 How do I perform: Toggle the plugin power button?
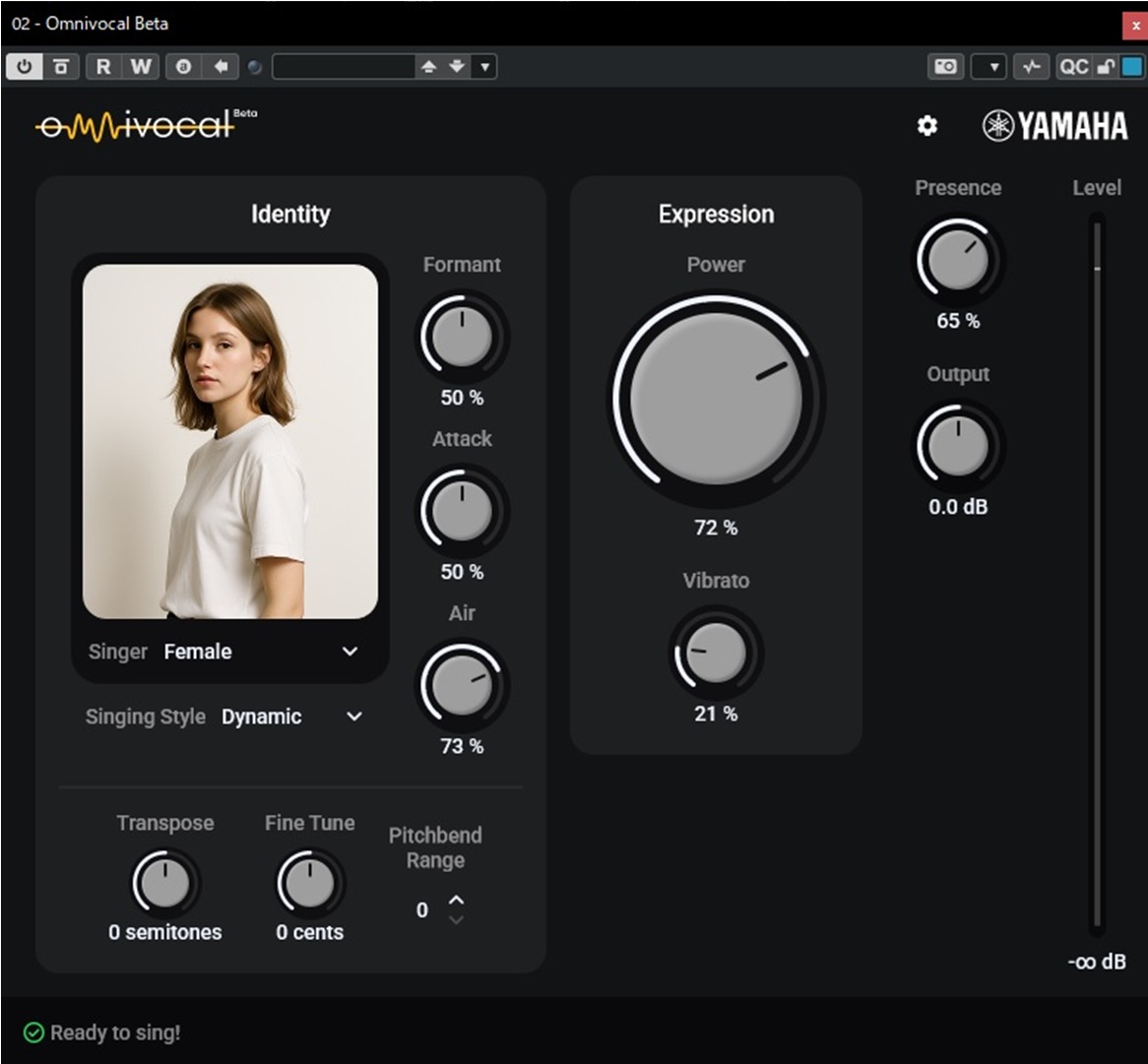24,67
